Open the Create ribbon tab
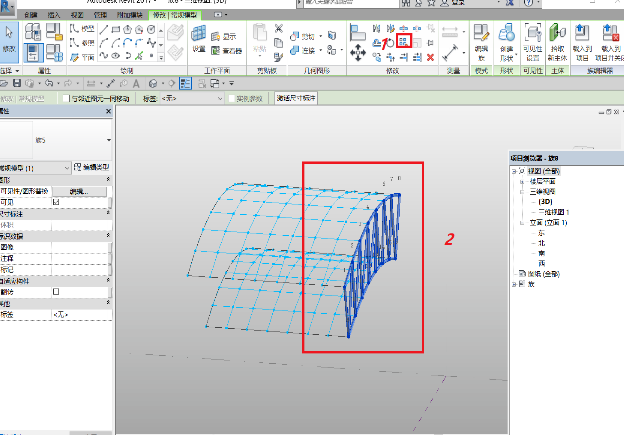624x435 pixels. pos(31,15)
